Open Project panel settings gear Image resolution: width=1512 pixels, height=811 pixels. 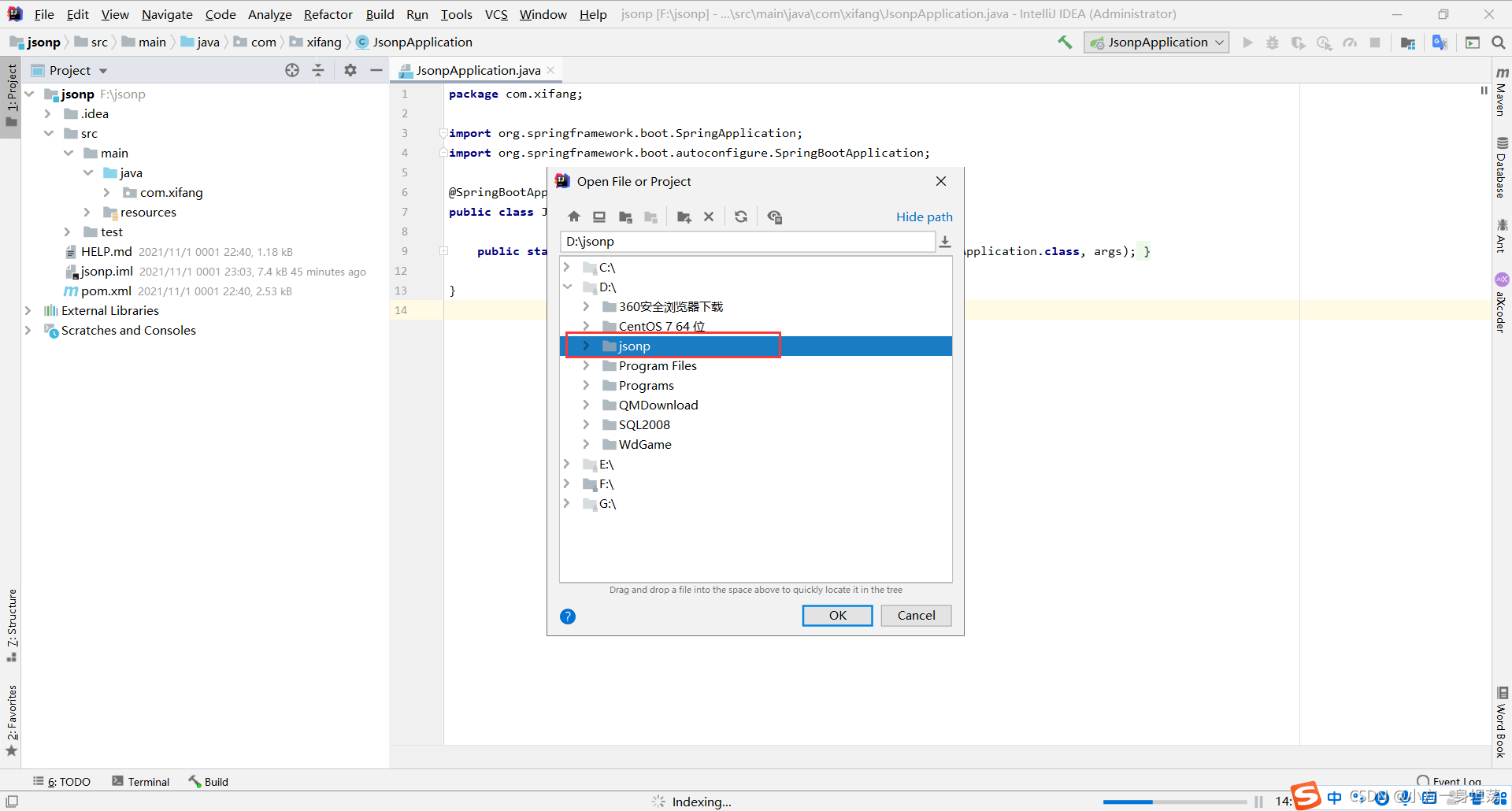coord(350,70)
